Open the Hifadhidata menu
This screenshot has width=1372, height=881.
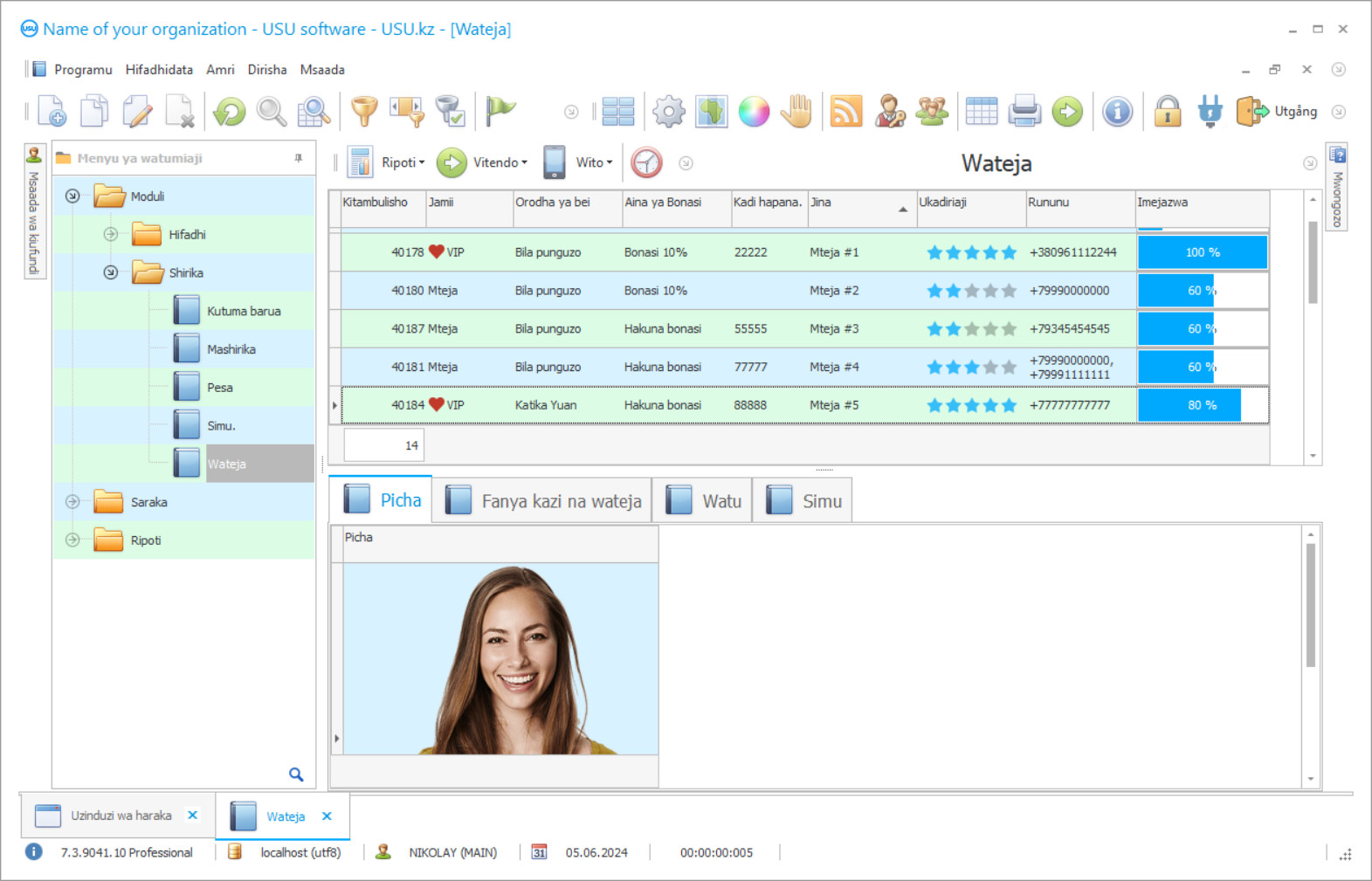(x=159, y=70)
